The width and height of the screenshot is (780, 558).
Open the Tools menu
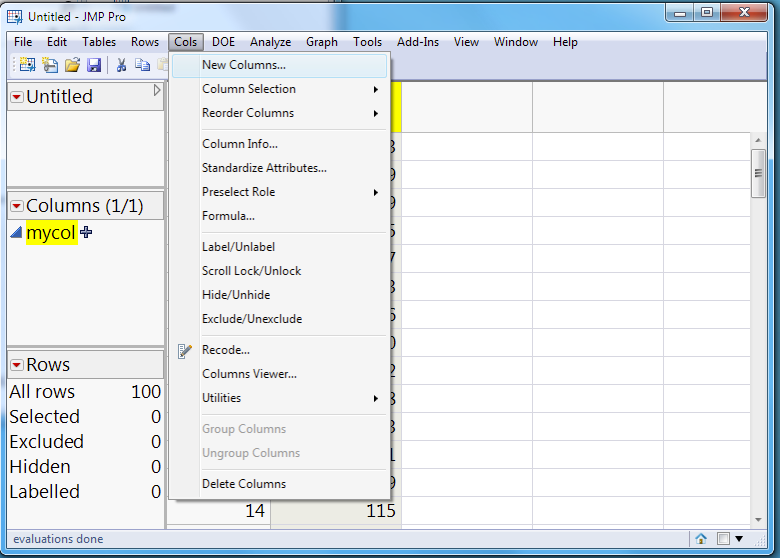point(368,42)
